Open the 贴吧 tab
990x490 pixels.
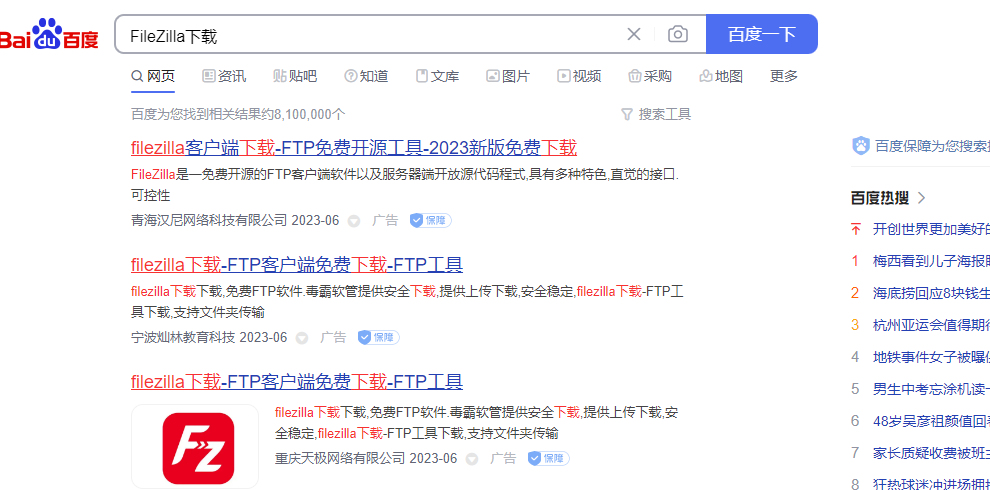tap(295, 76)
